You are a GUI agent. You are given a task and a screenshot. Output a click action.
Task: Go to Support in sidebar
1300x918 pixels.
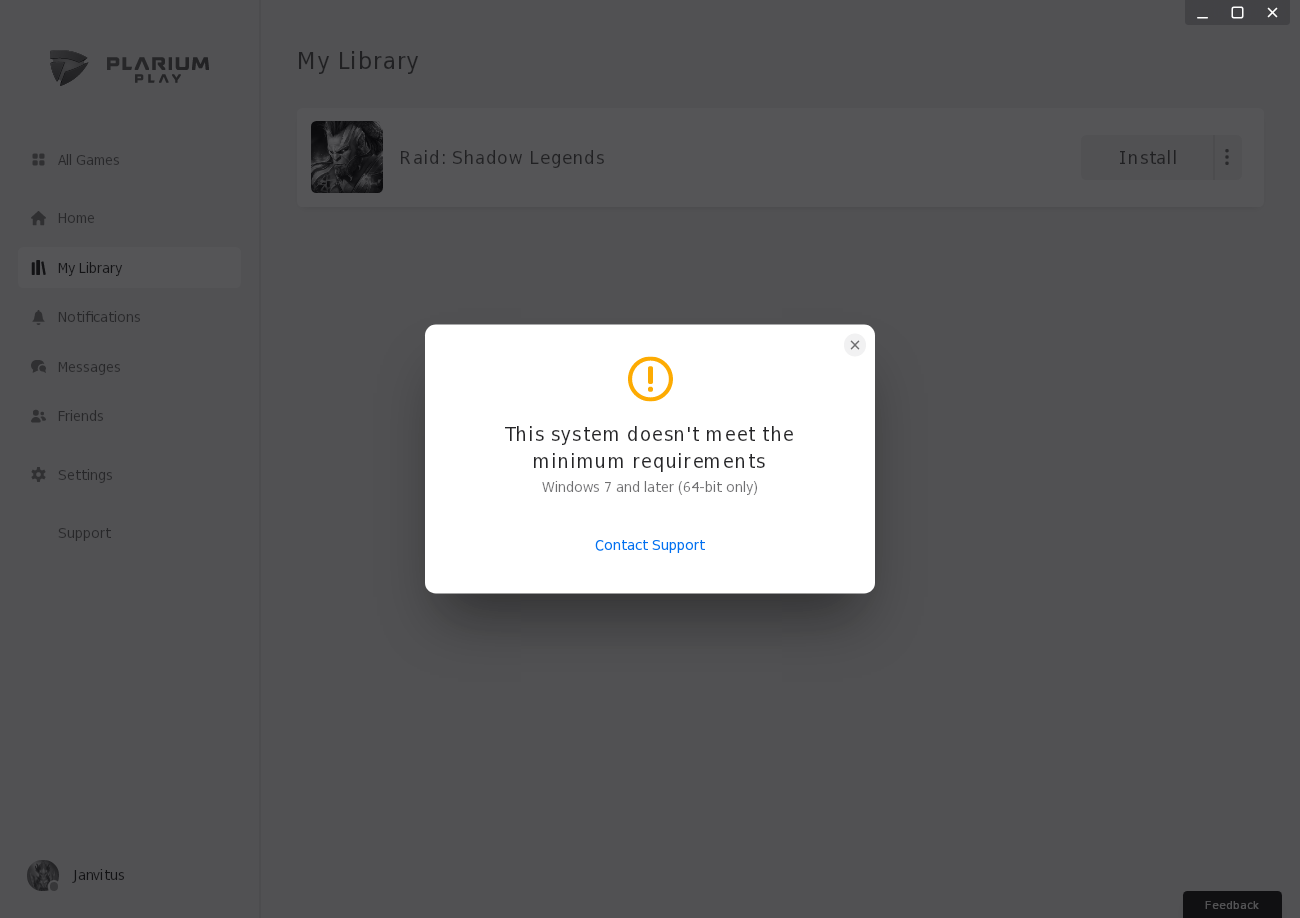(84, 533)
